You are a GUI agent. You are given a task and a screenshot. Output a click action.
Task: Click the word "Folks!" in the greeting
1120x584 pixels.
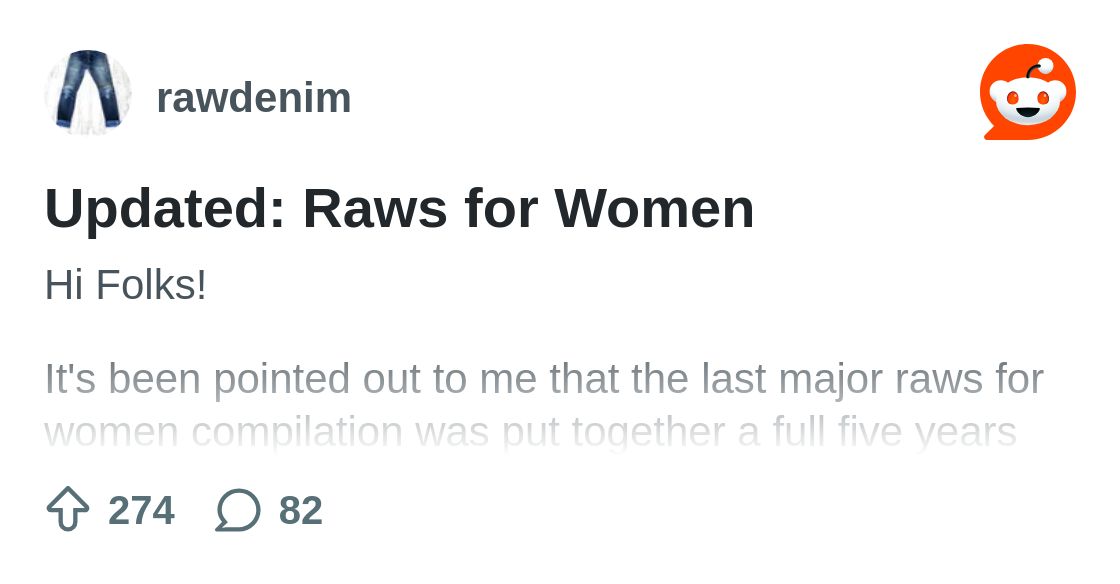click(x=151, y=286)
